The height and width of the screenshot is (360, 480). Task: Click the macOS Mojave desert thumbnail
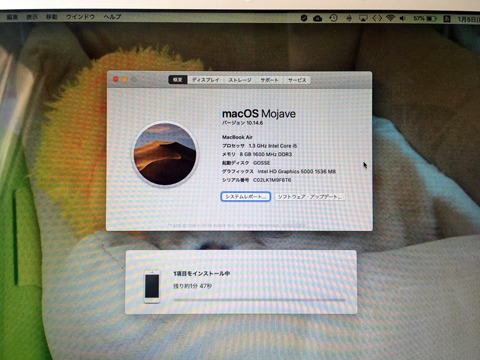pos(165,154)
